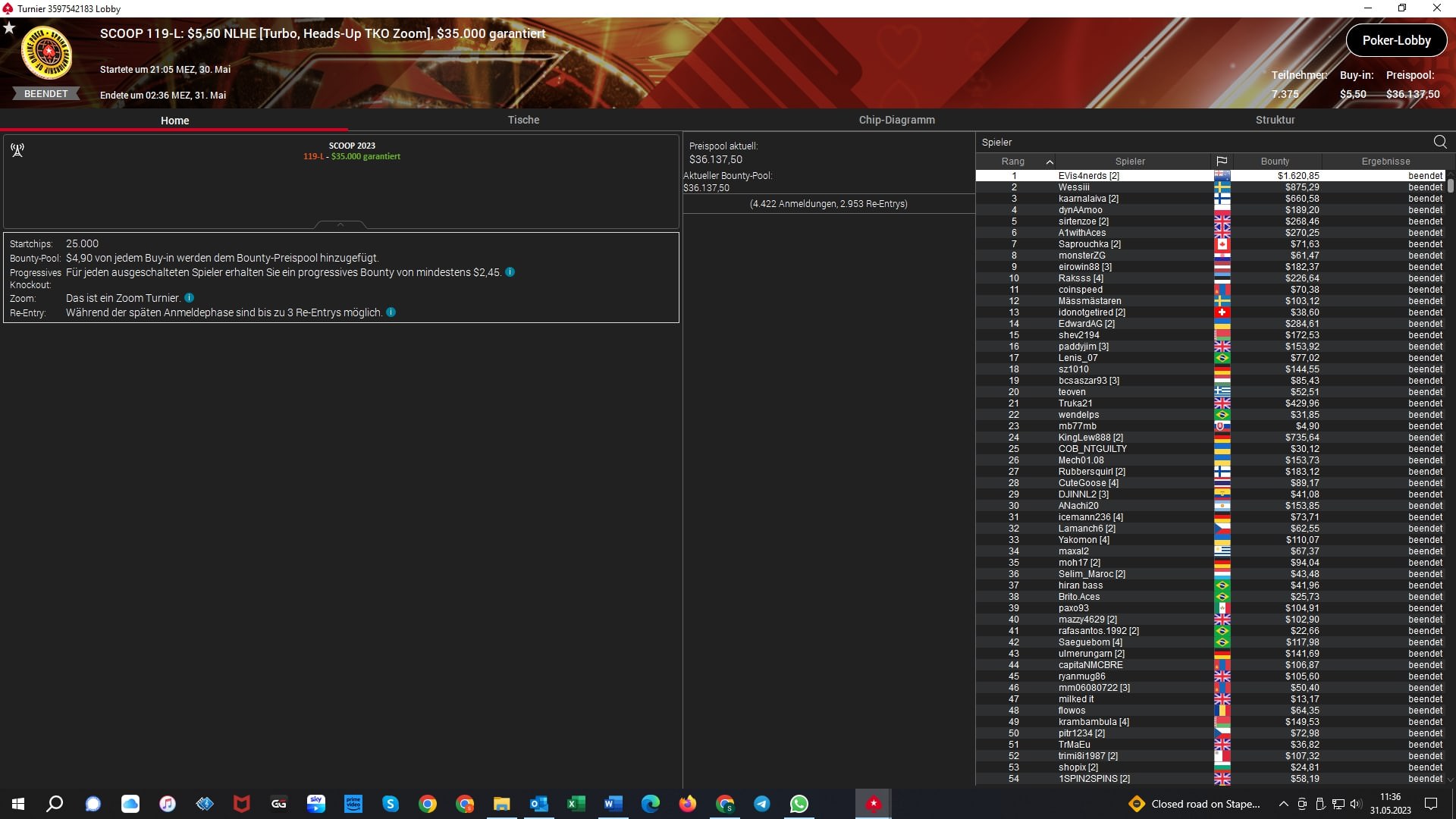The width and height of the screenshot is (1456, 819).
Task: Select player row Wessiii
Action: (1210, 187)
